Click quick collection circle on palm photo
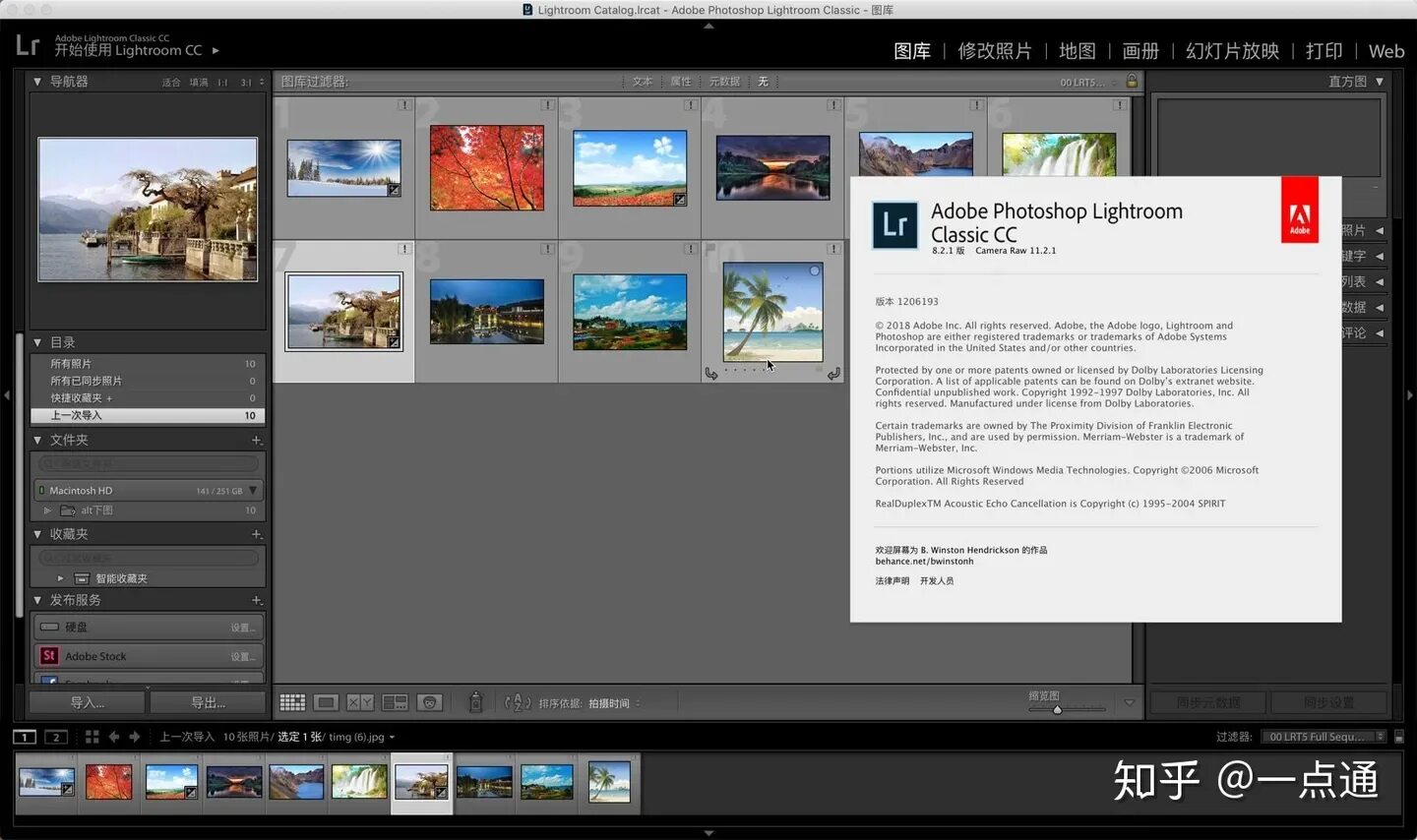This screenshot has height=840, width=1417. coord(815,270)
